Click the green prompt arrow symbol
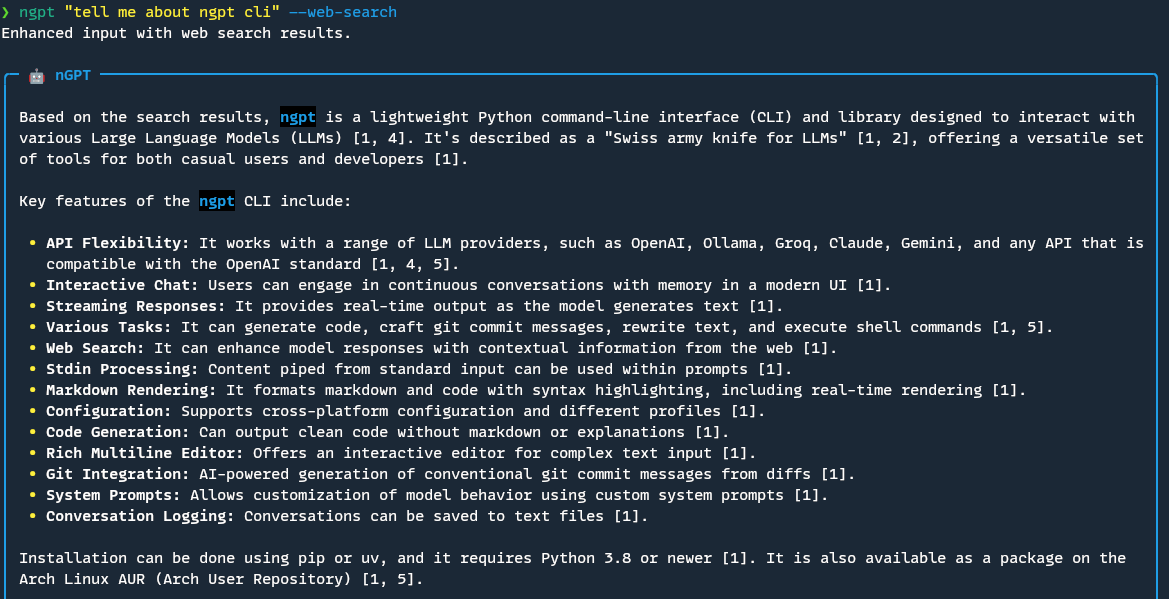The image size is (1169, 599). (5, 13)
